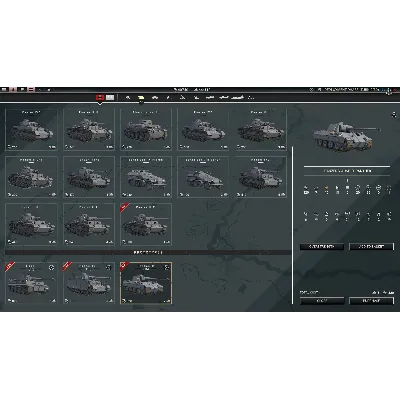Choose the class icon just before the yellow tank tab
Screen dimensions: 400x400
pos(128,97)
